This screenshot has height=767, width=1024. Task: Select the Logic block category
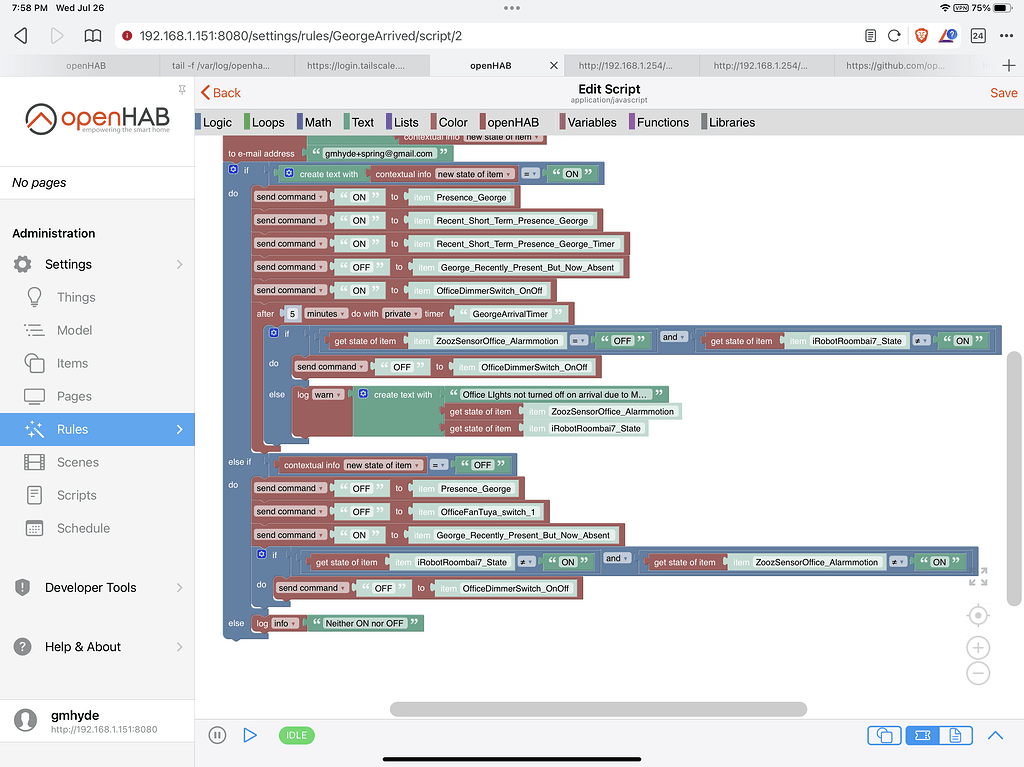[x=216, y=121]
